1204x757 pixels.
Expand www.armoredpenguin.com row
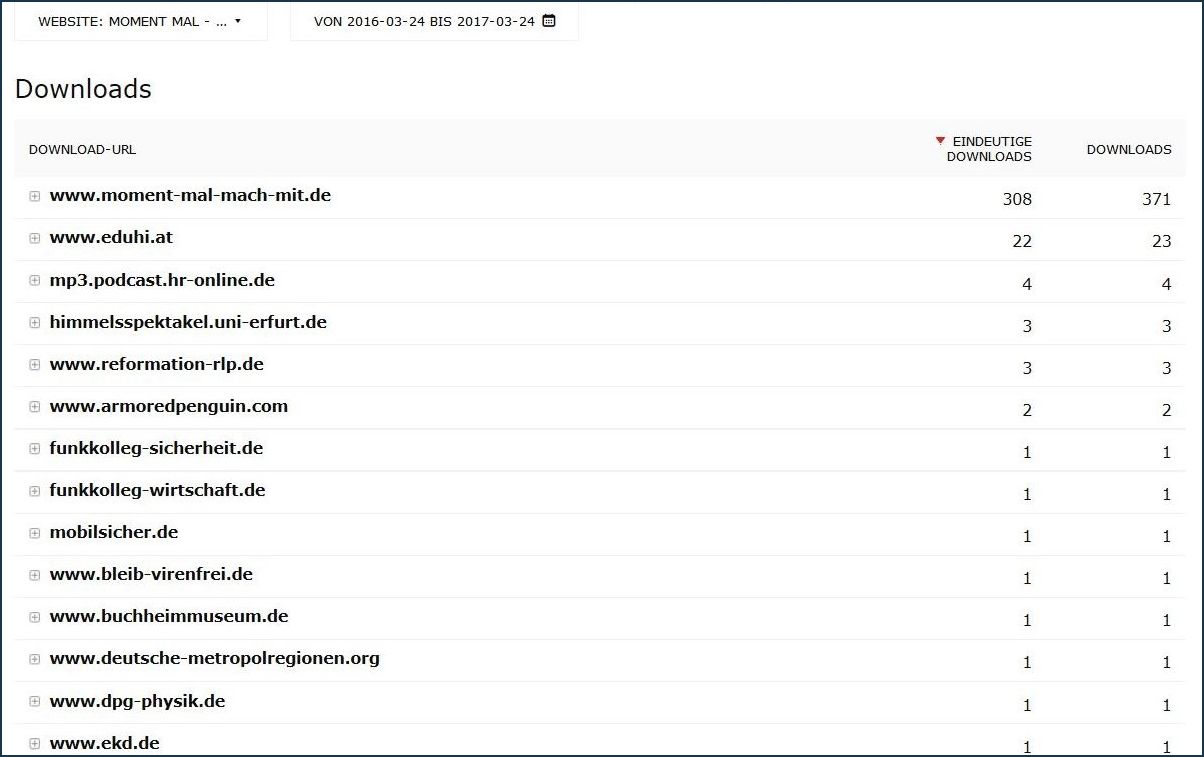(35, 407)
